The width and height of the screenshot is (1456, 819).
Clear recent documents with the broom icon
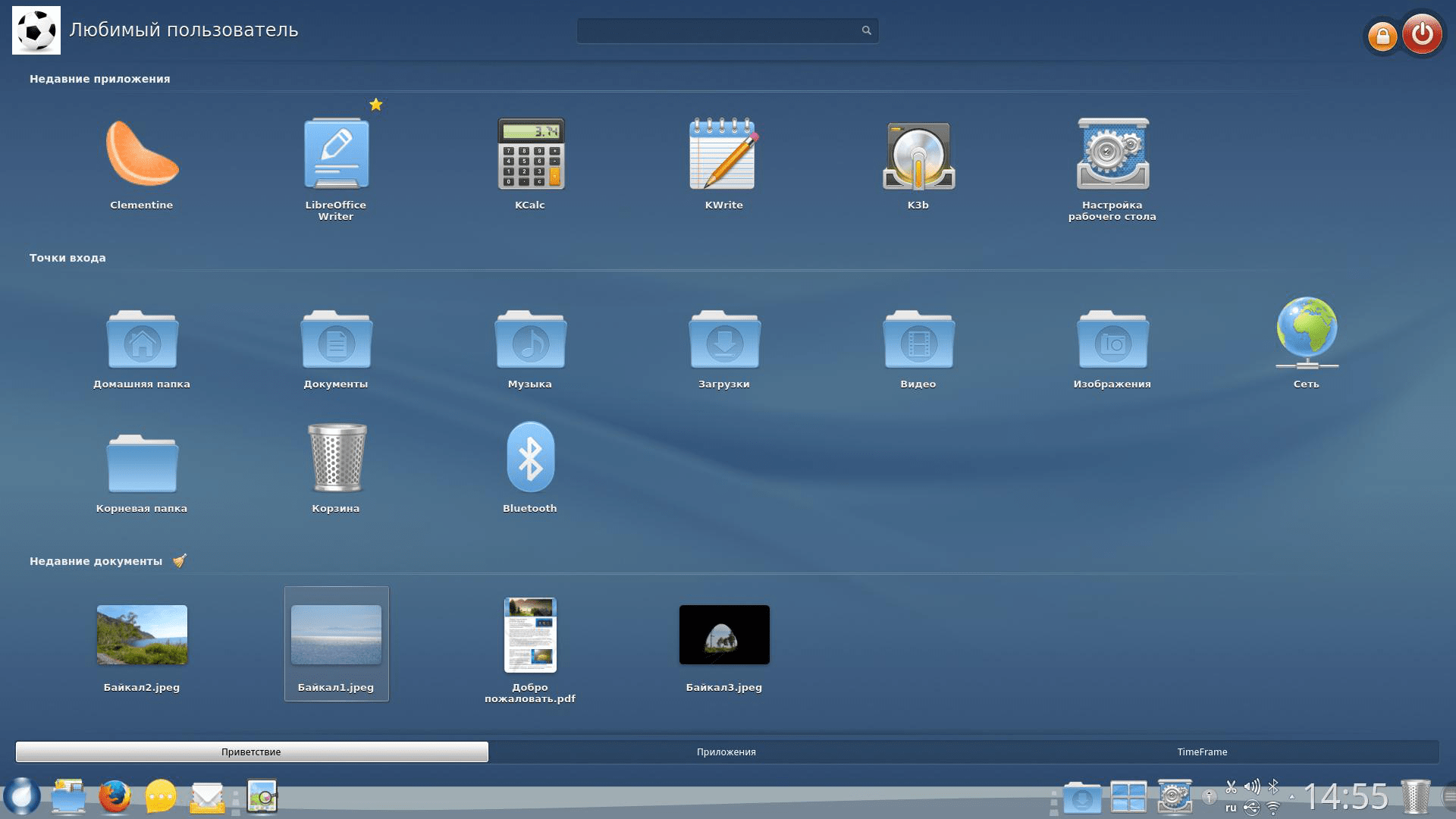(180, 561)
